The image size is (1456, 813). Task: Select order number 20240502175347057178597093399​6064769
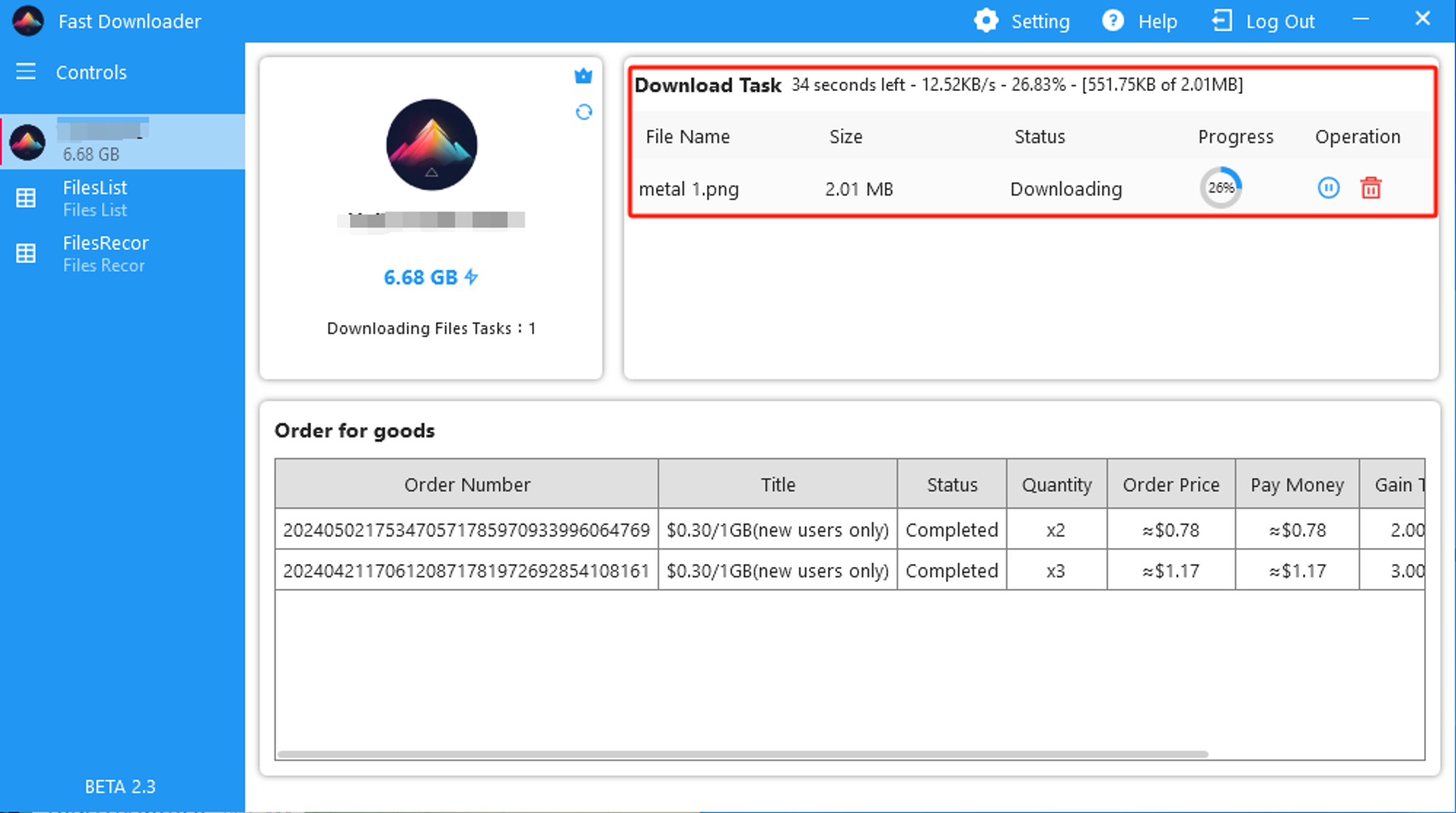pyautogui.click(x=466, y=529)
